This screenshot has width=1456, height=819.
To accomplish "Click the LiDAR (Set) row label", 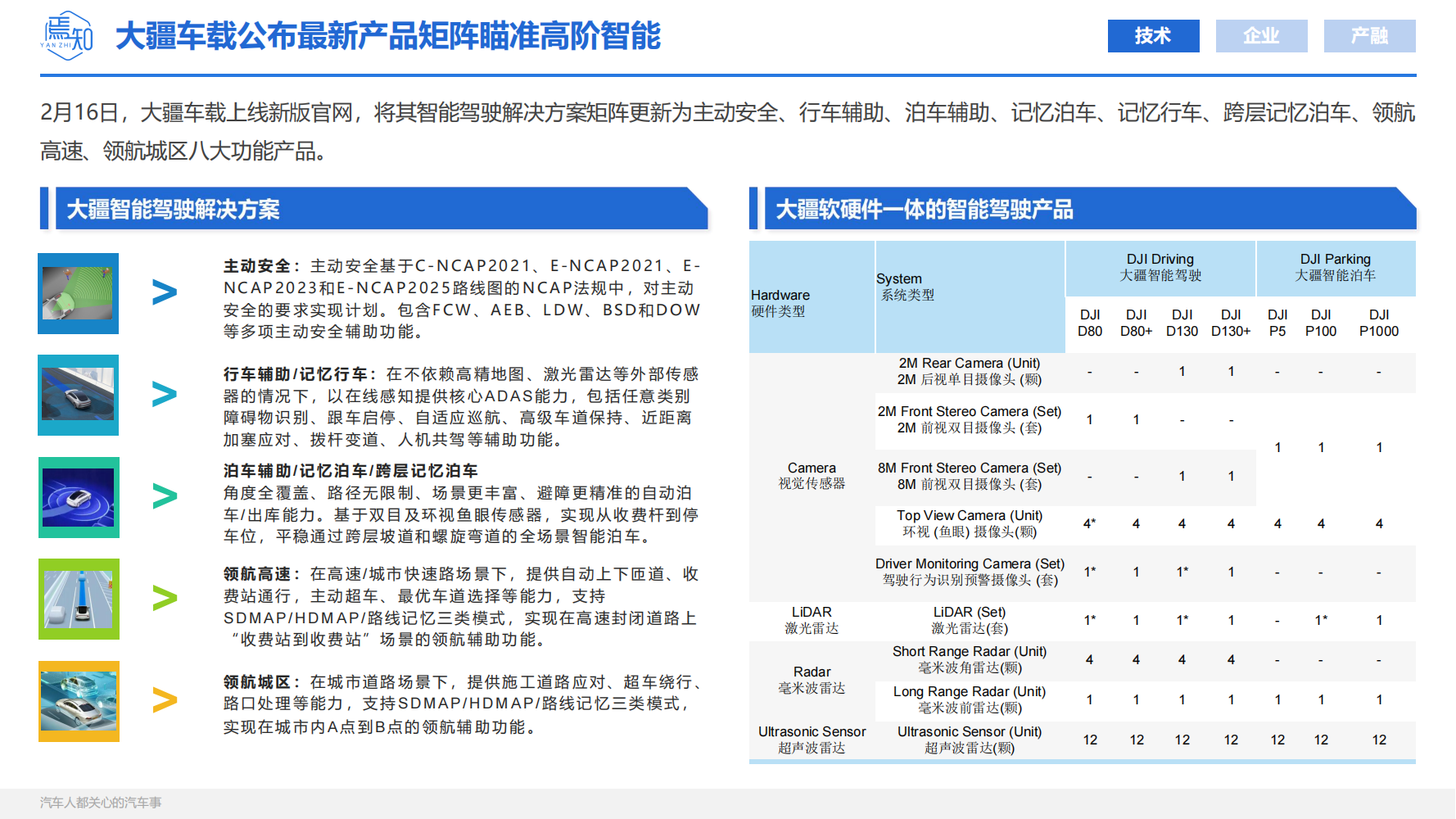I will [970, 620].
